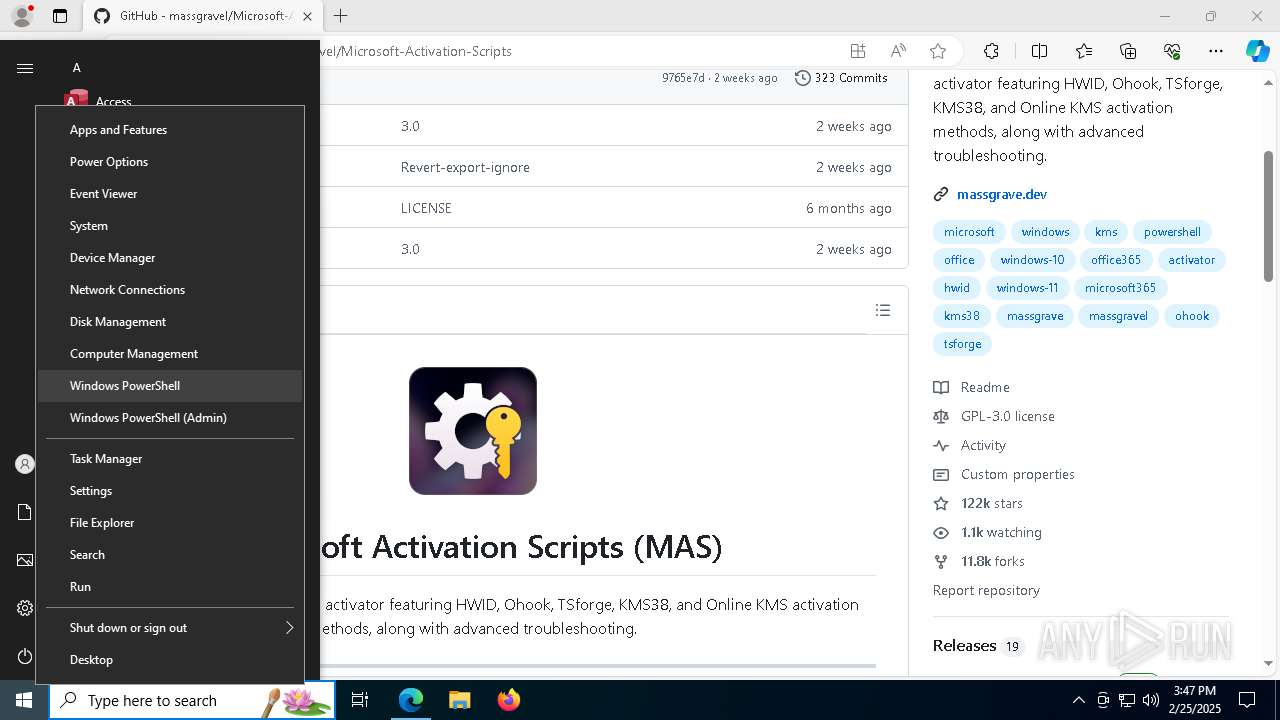Launch Microsoft Edge from taskbar

click(x=411, y=700)
